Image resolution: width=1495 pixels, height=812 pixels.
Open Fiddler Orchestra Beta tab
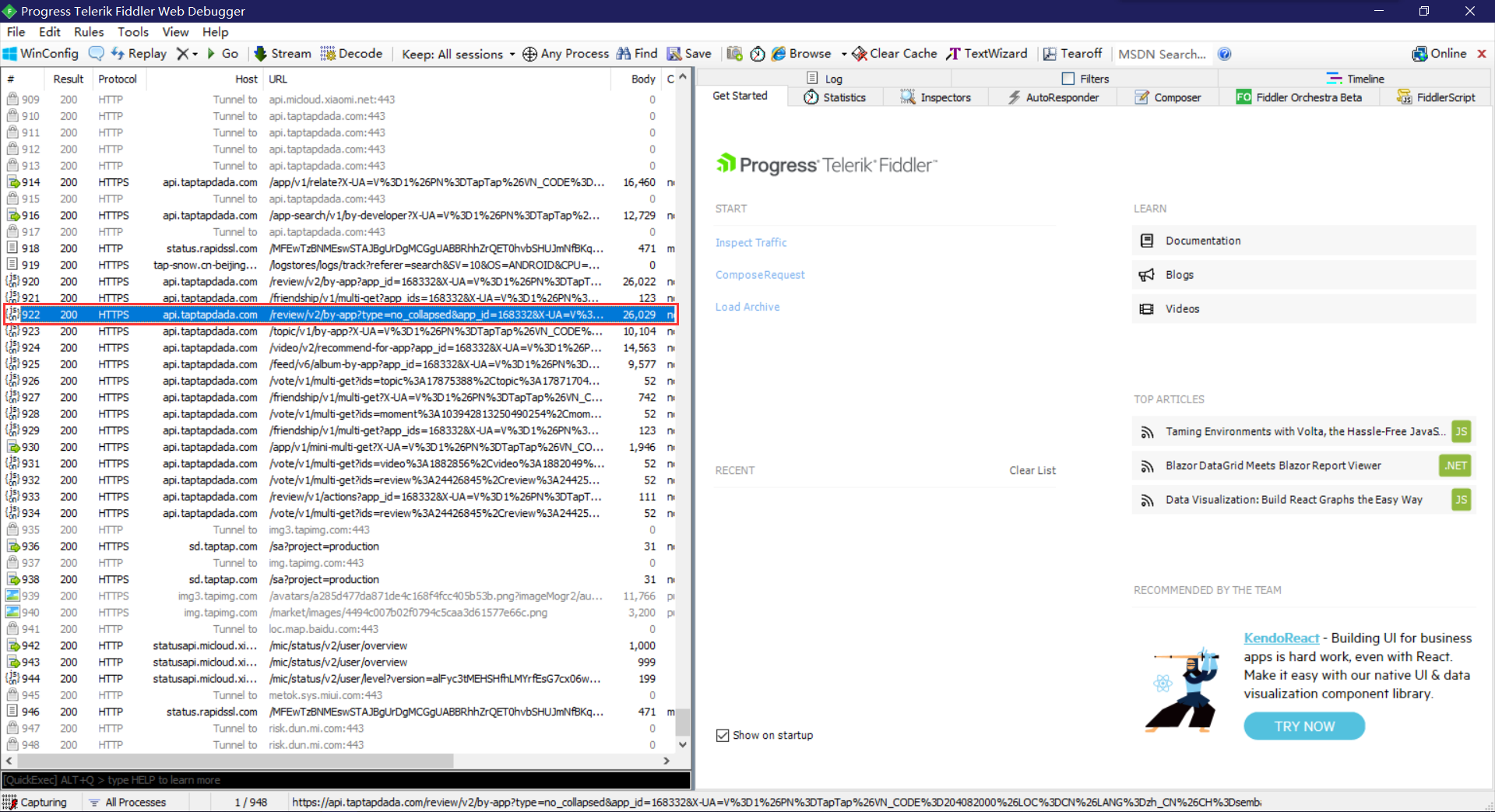(x=1299, y=97)
